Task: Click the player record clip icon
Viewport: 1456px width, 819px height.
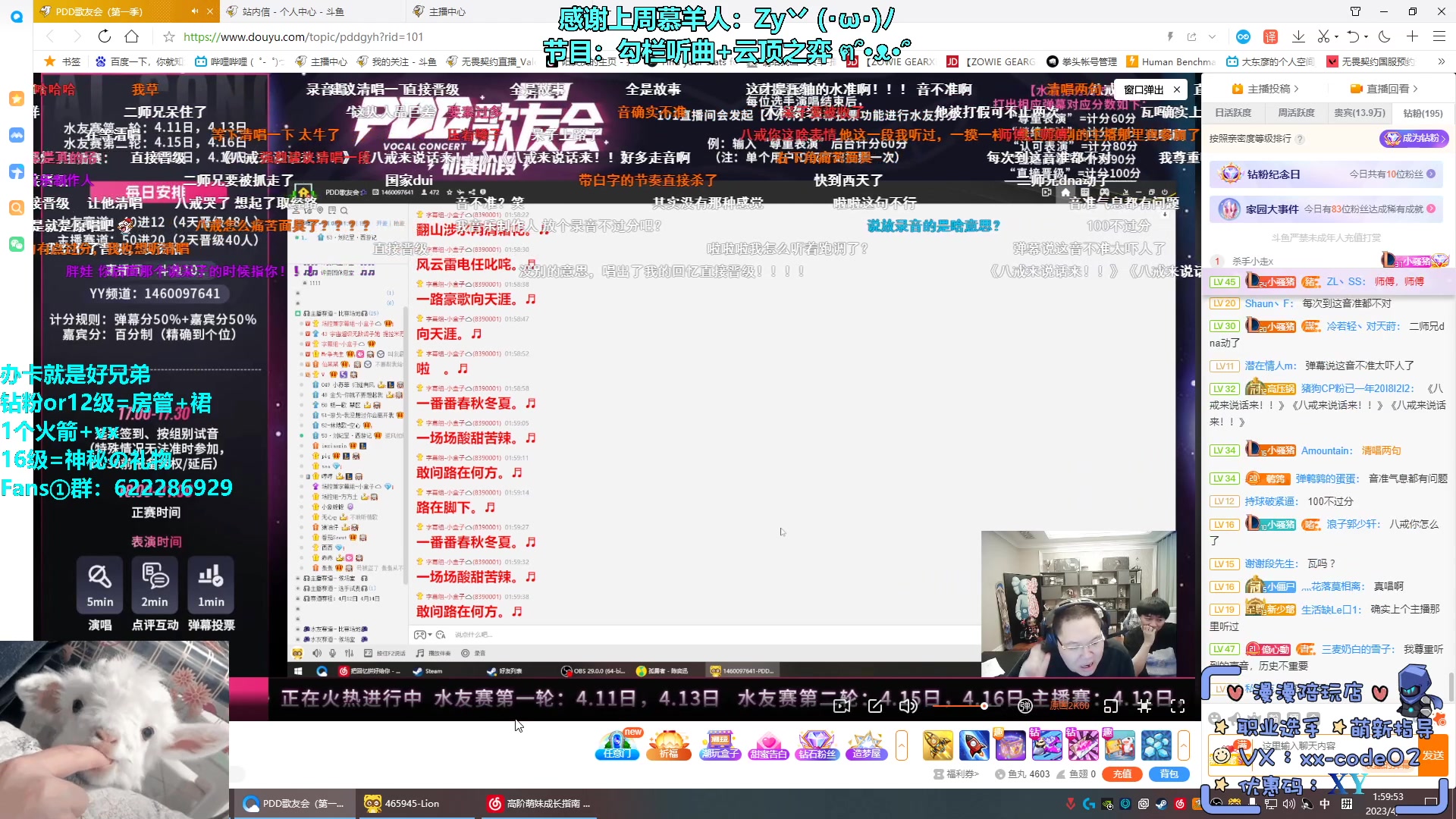Action: [x=841, y=707]
